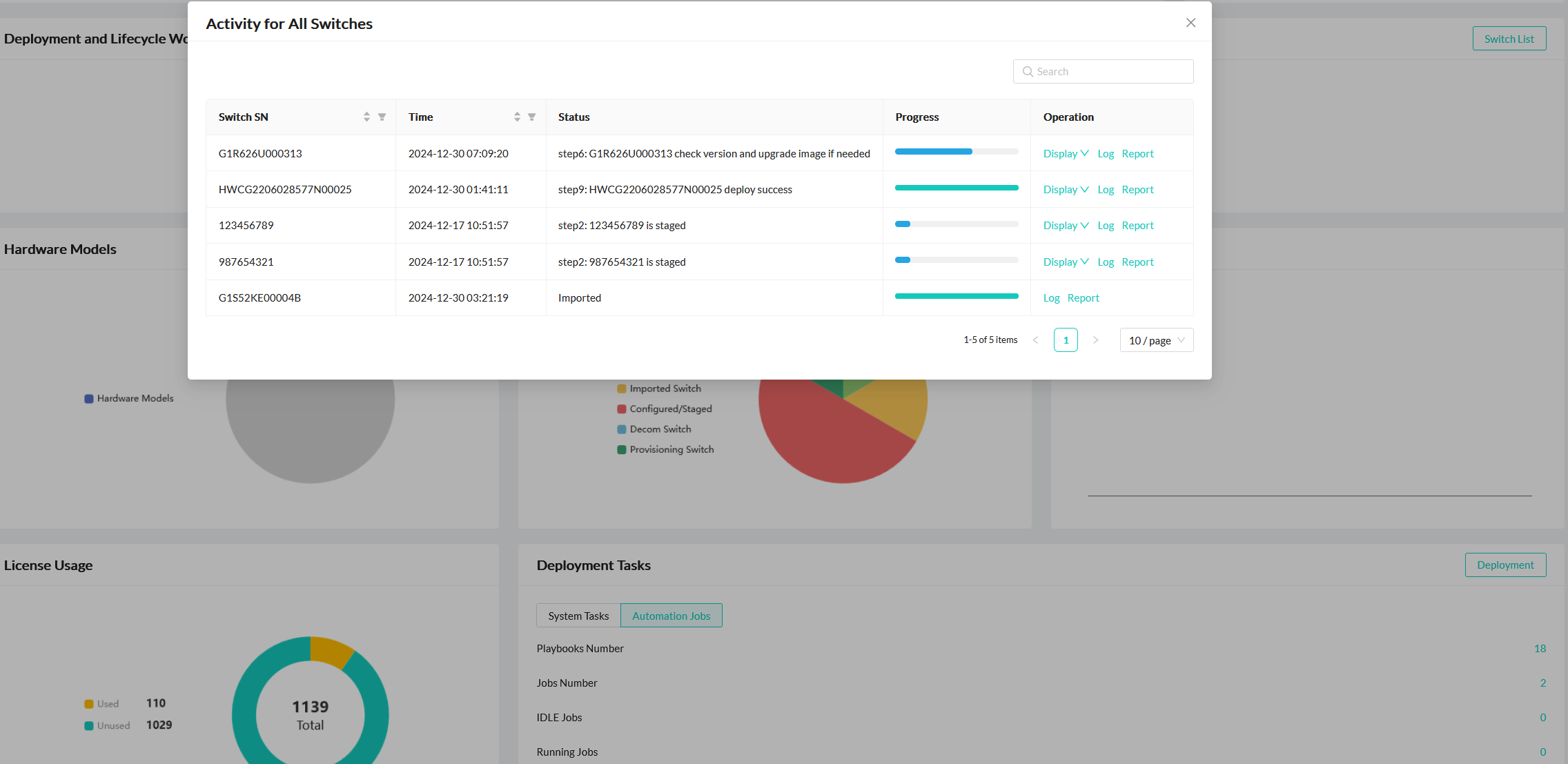Click the Deployment button
The image size is (1568, 764).
point(1505,565)
